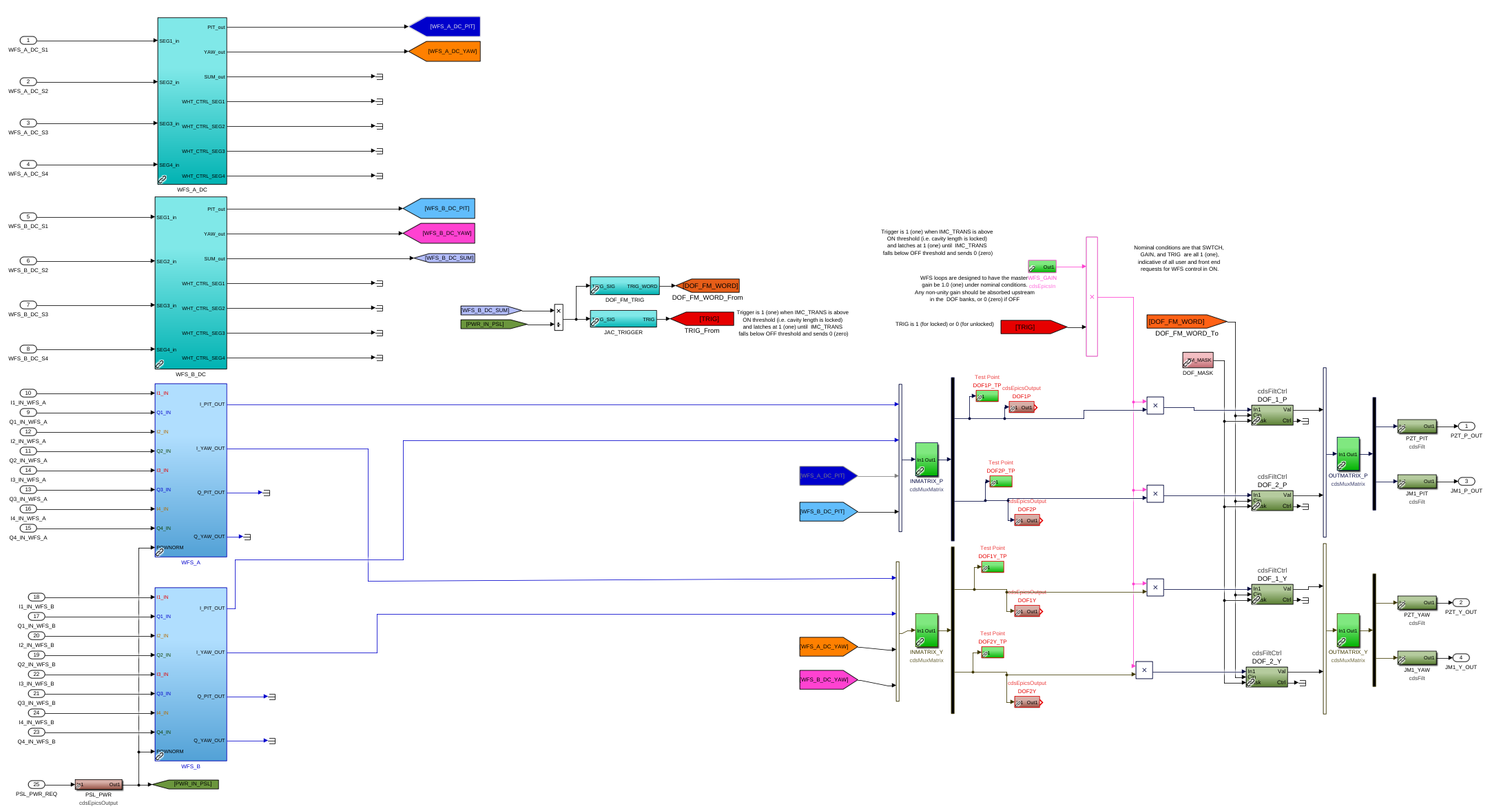Open the blue WFS_B subsystem block
Viewport: 1512px width, 811px height.
(191, 674)
